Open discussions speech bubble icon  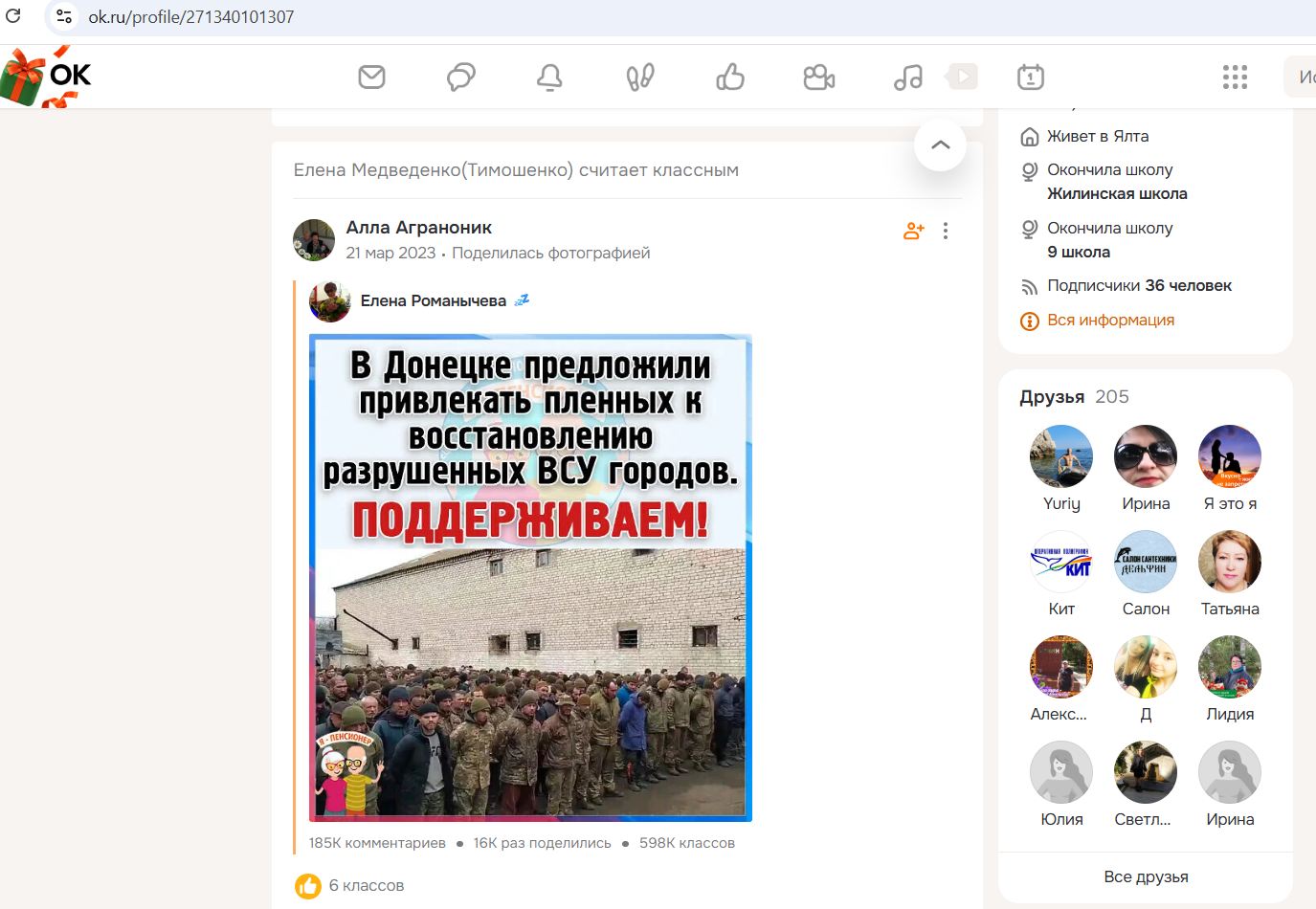coord(461,77)
